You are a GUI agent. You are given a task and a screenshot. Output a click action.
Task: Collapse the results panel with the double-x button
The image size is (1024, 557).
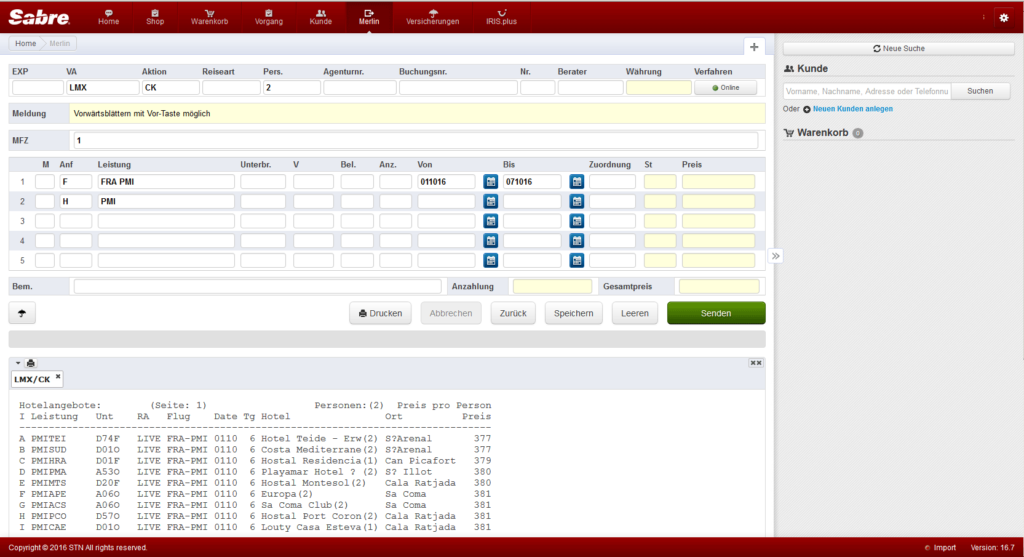pyautogui.click(x=756, y=363)
